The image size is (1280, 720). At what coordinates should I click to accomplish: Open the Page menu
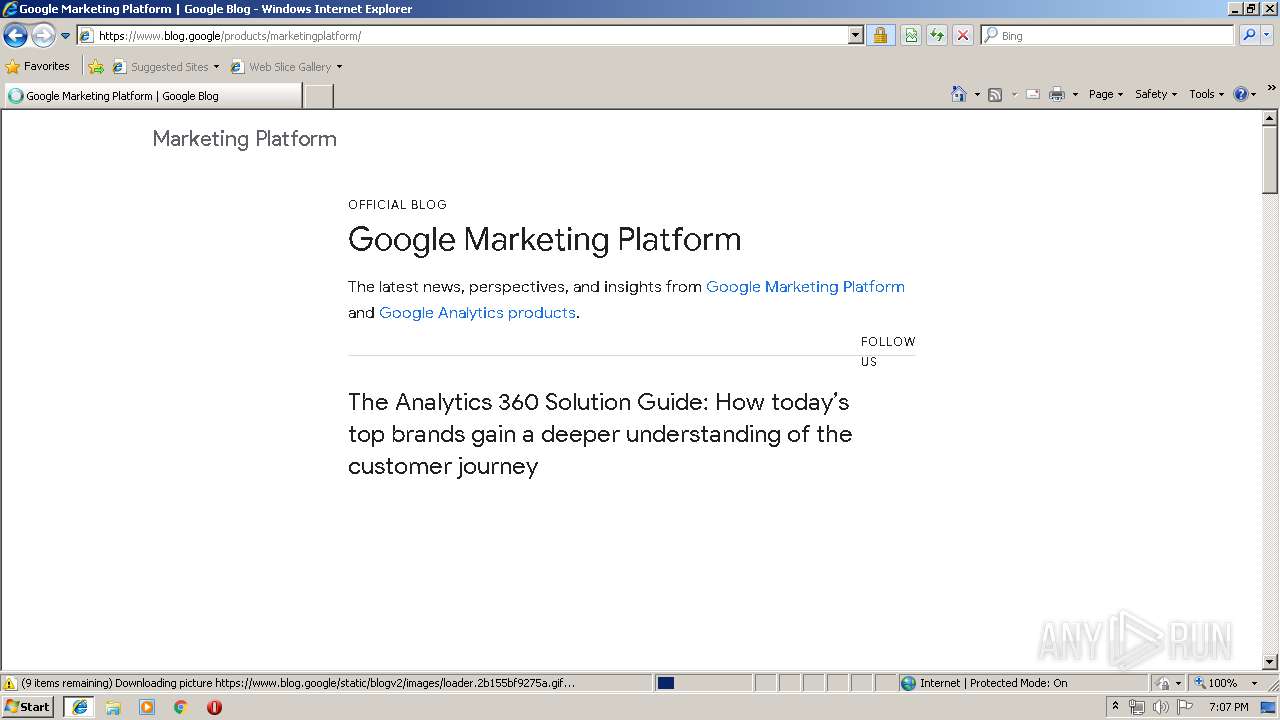click(x=1106, y=94)
